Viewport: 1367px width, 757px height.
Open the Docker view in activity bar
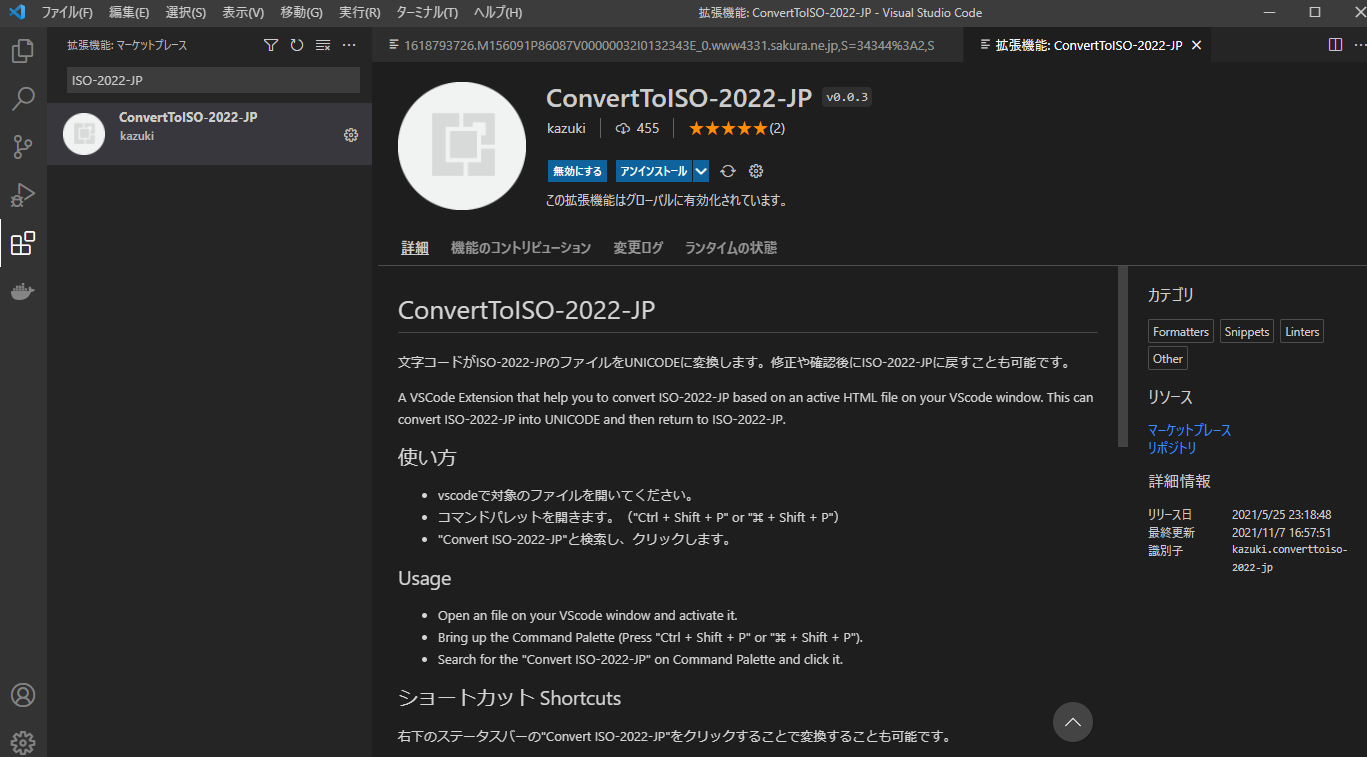click(22, 291)
